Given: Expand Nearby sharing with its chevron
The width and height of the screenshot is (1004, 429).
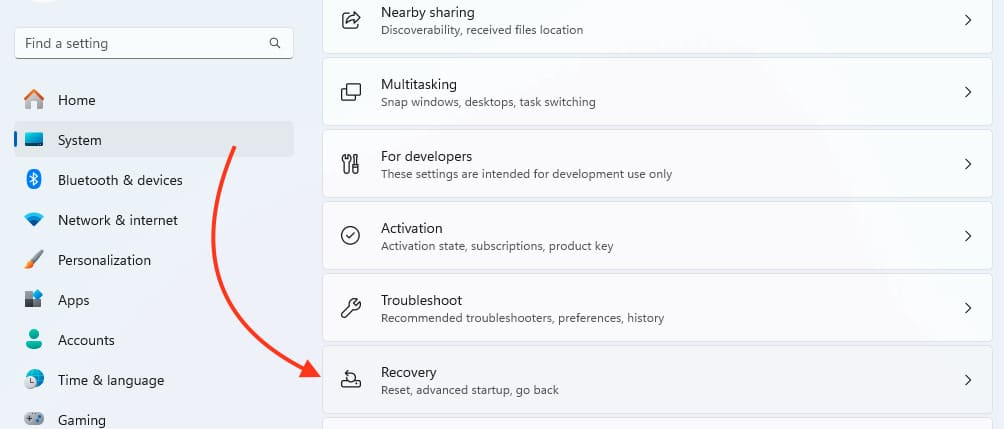Looking at the screenshot, I should click(x=967, y=20).
